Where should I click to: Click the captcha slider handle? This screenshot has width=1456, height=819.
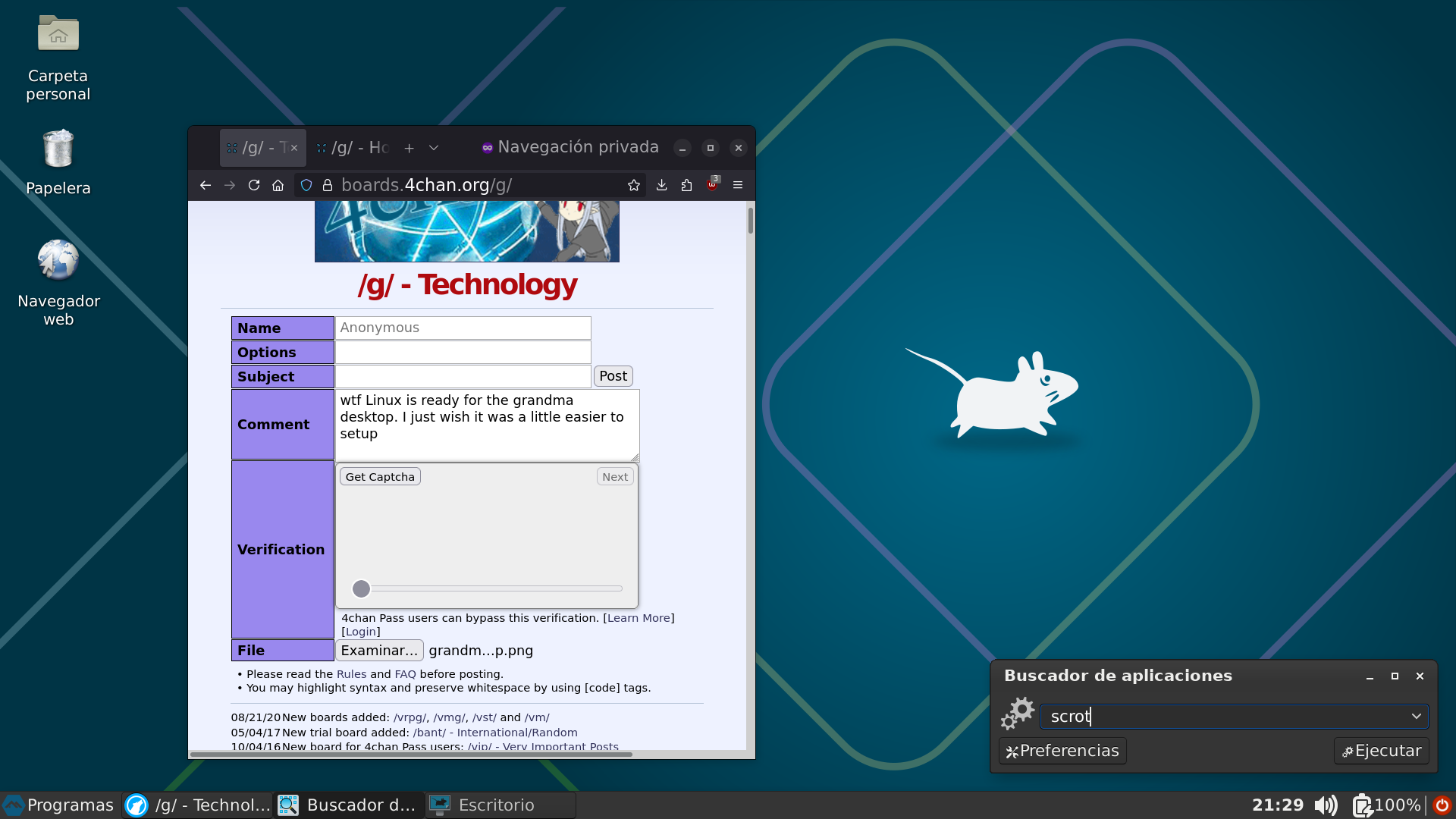[x=361, y=588]
